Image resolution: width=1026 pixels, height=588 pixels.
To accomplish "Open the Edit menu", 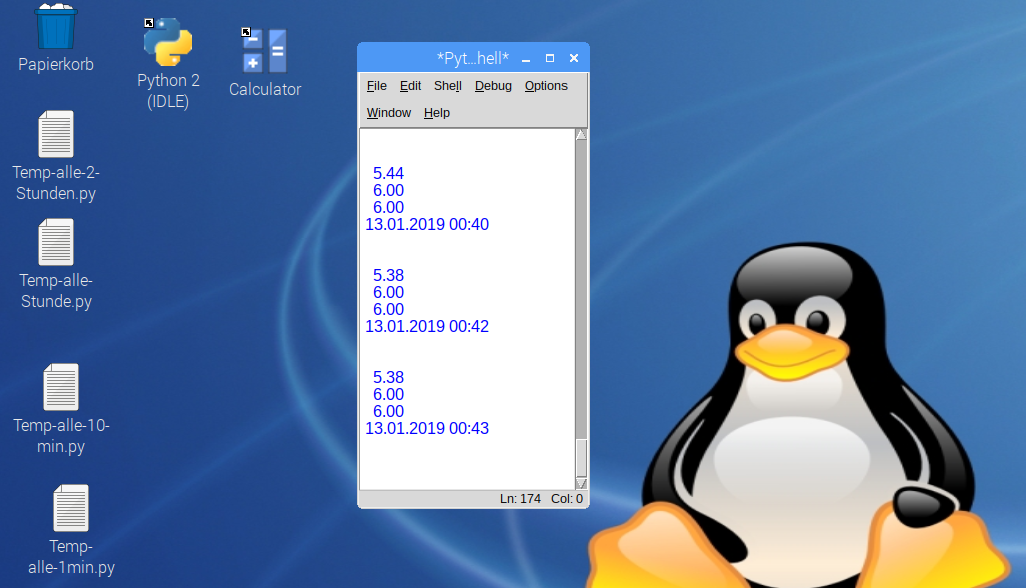I will pos(410,86).
